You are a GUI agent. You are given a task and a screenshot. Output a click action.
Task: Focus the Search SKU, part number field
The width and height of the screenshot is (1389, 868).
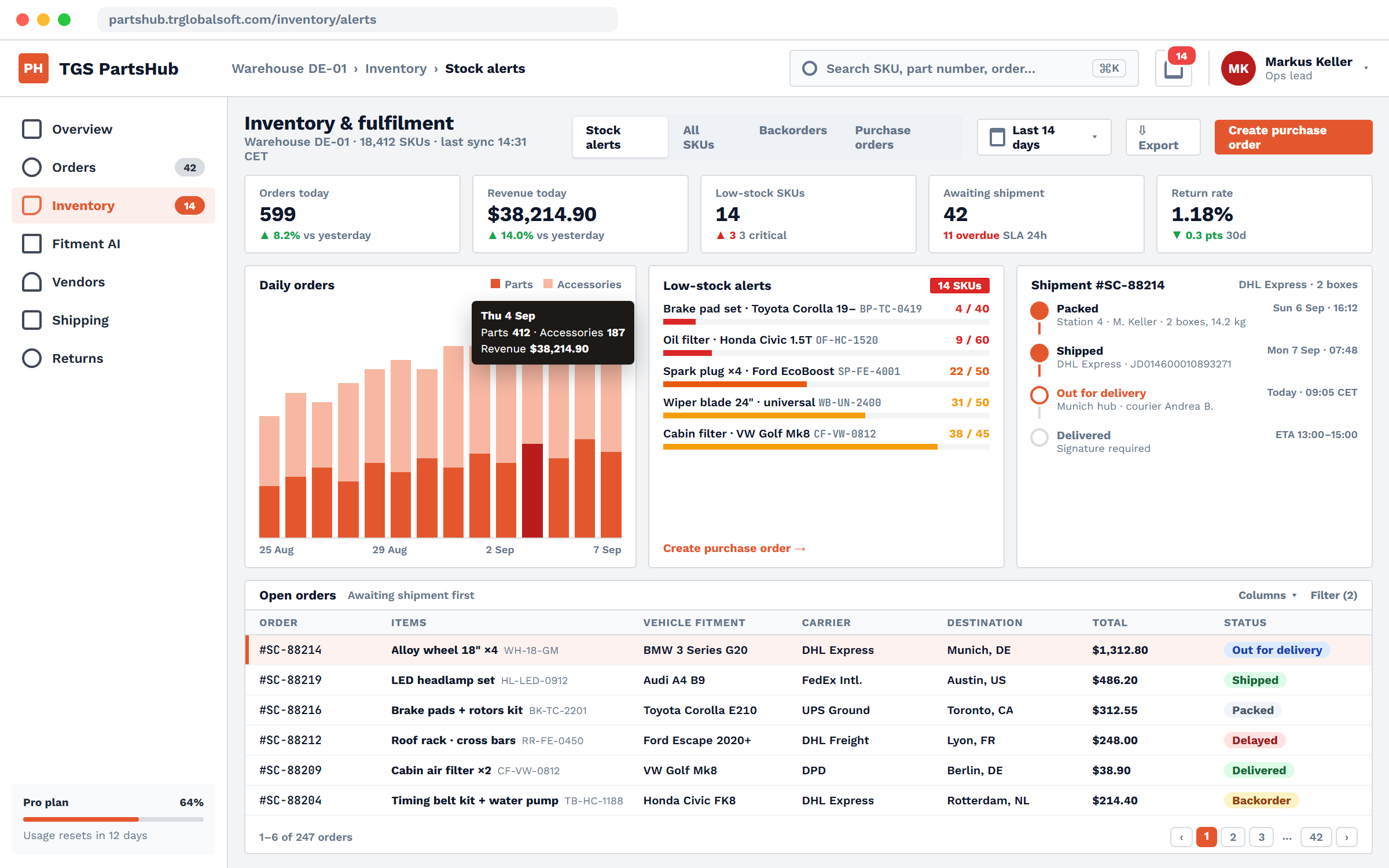click(x=964, y=68)
